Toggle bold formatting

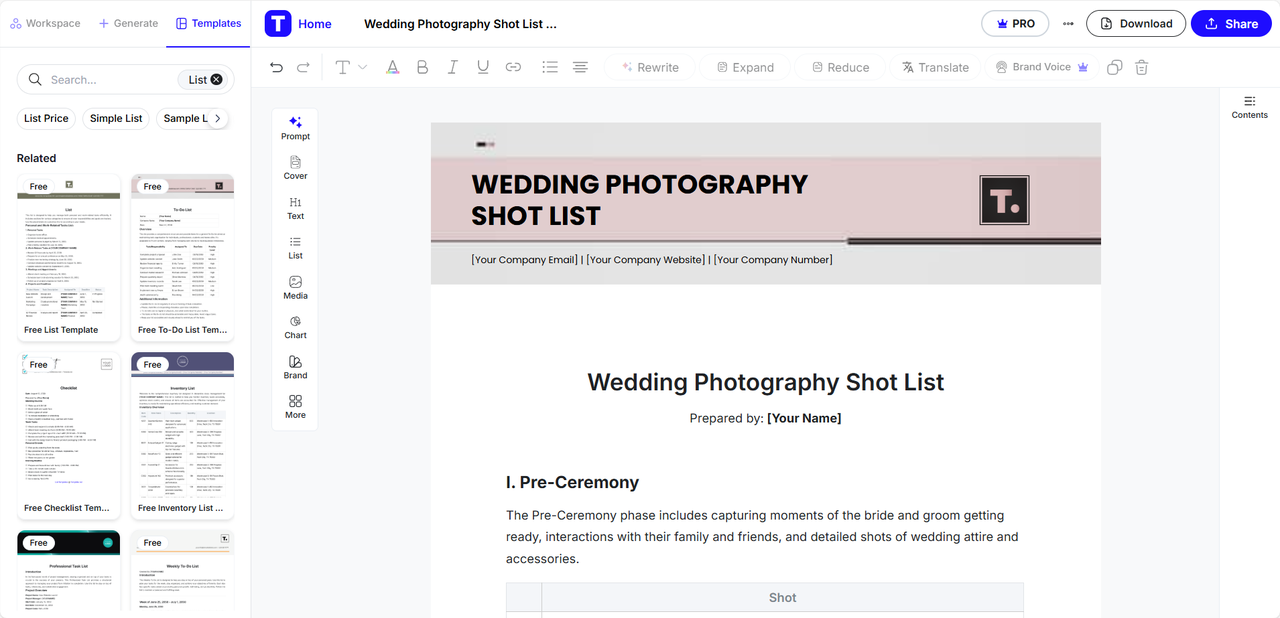(422, 67)
